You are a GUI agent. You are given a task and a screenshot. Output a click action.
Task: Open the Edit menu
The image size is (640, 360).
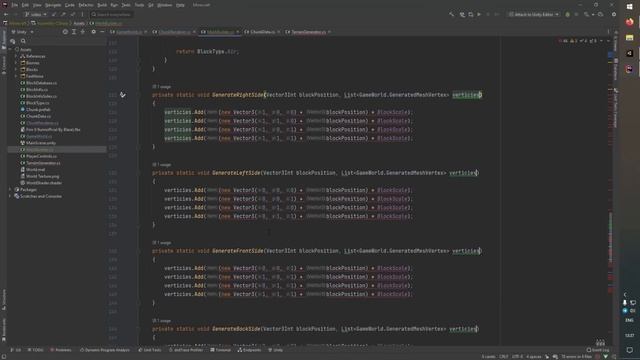click(x=25, y=5)
